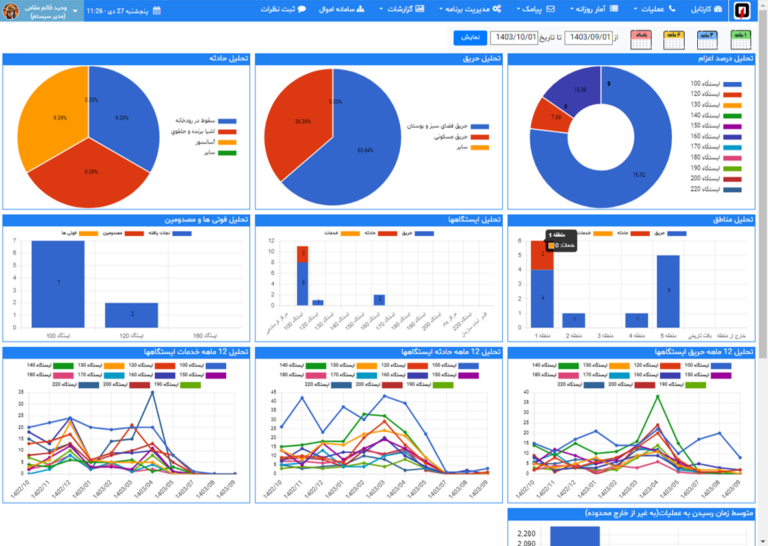This screenshot has width=768, height=546.
Task: Click the calendar icon beside the date
Action: [x=157, y=10]
